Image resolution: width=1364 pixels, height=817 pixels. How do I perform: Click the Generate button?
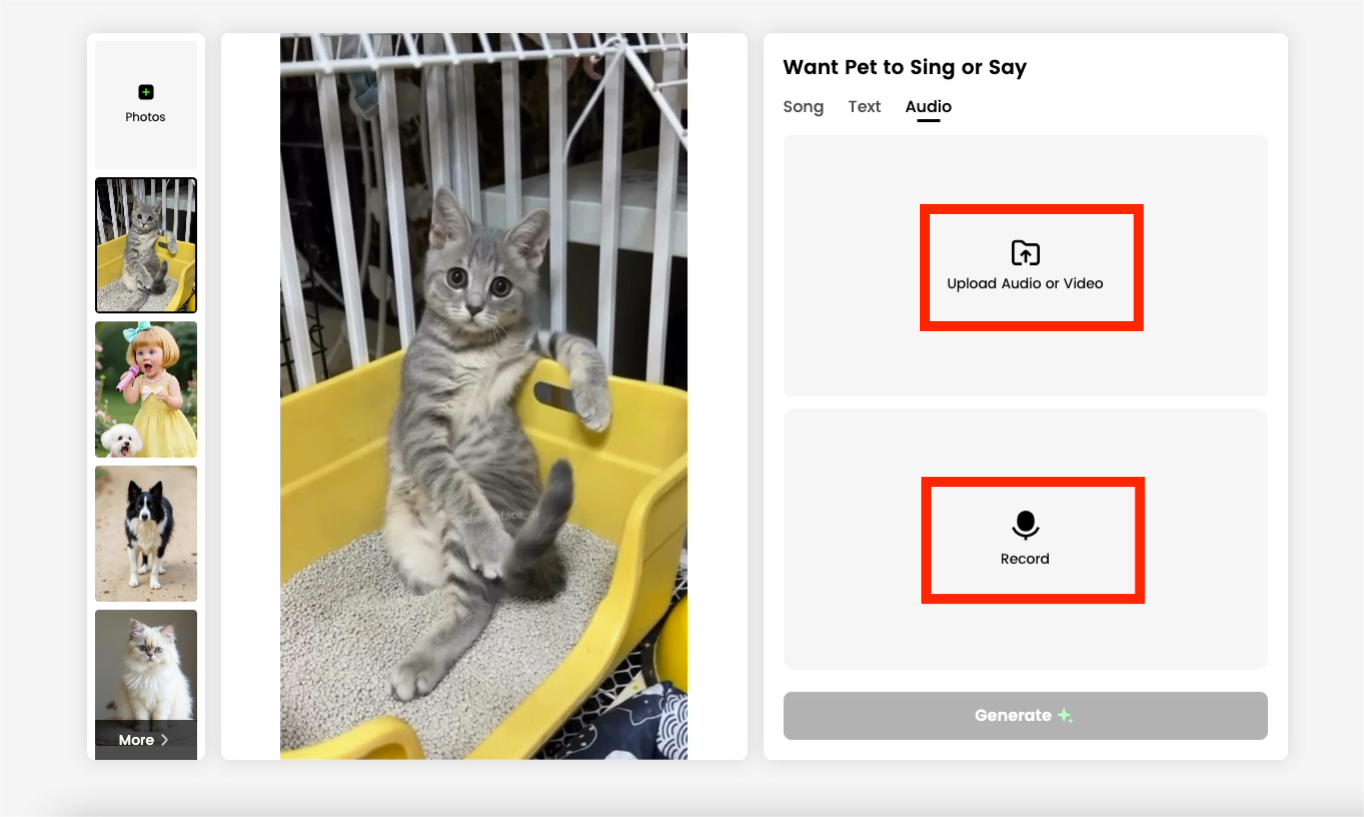pos(1025,716)
